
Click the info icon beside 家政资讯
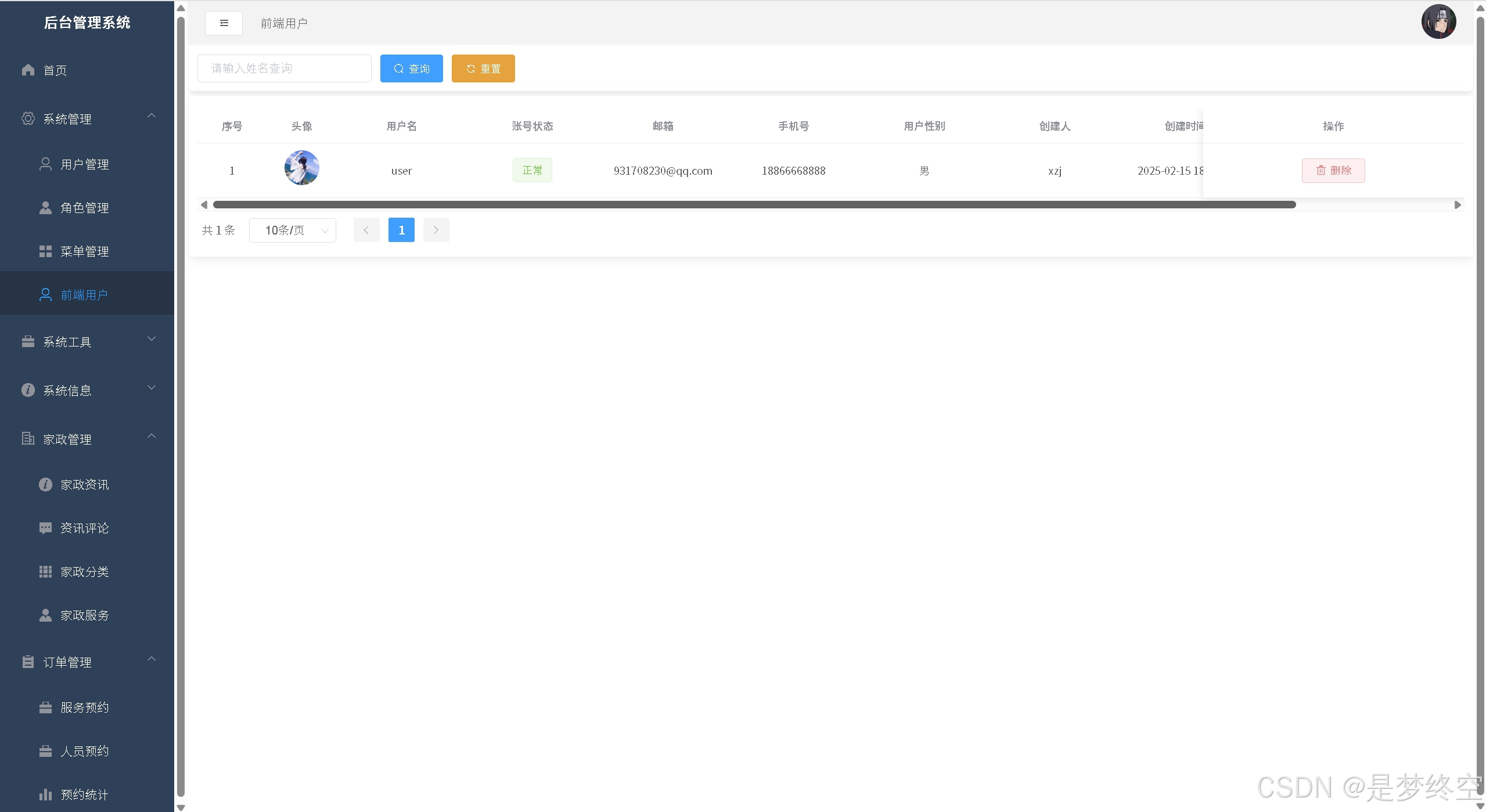tap(45, 485)
